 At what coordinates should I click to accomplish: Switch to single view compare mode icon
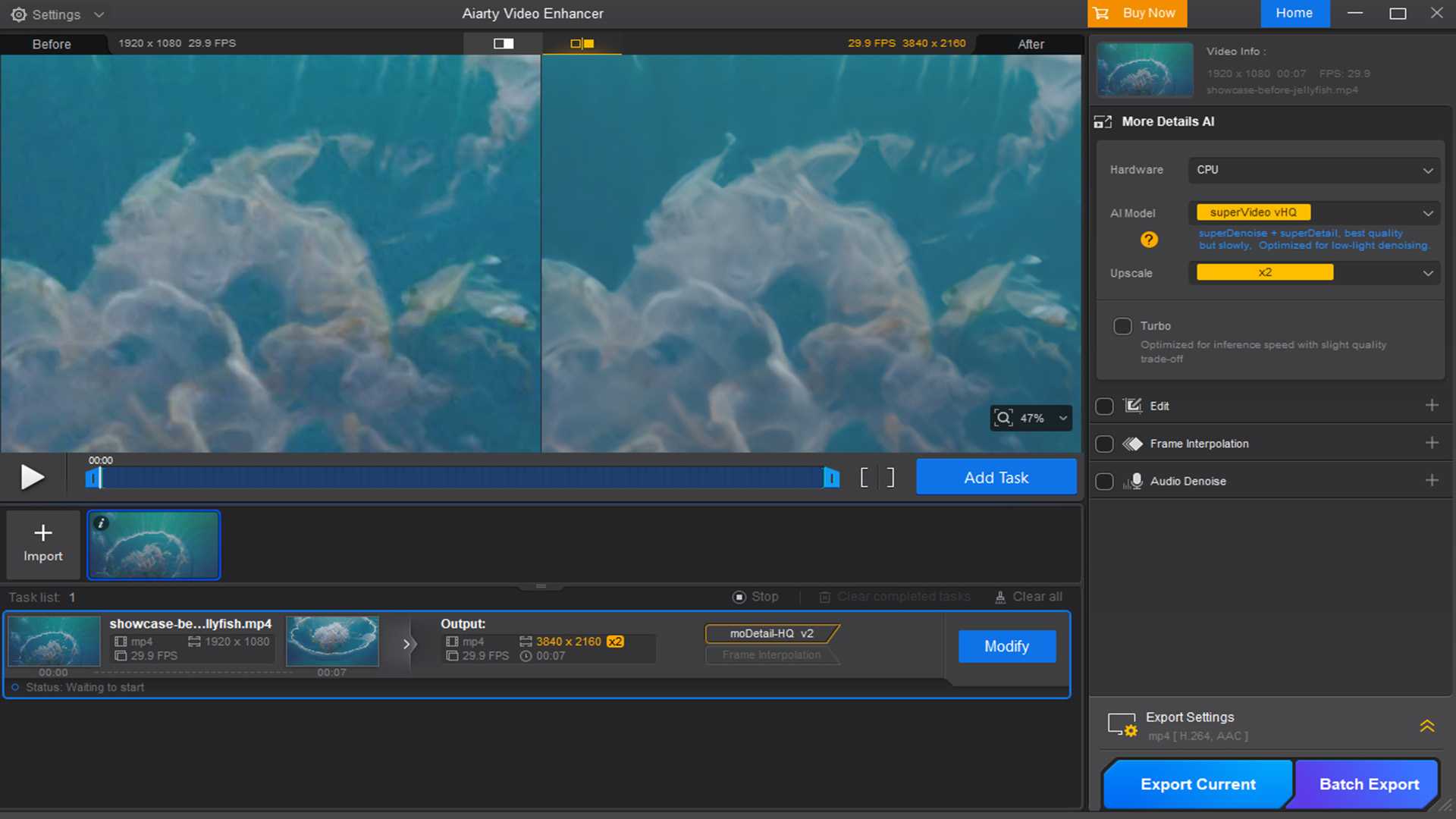(504, 43)
